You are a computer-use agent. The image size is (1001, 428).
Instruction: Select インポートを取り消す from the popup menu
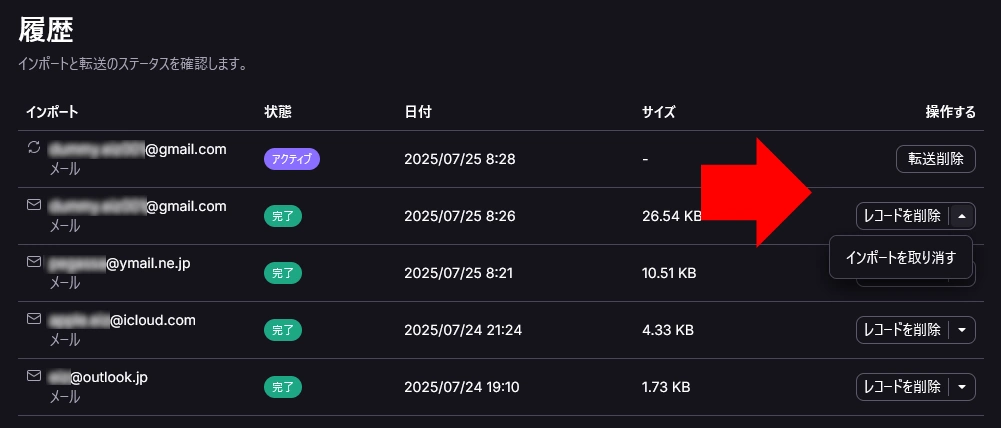[x=901, y=257]
